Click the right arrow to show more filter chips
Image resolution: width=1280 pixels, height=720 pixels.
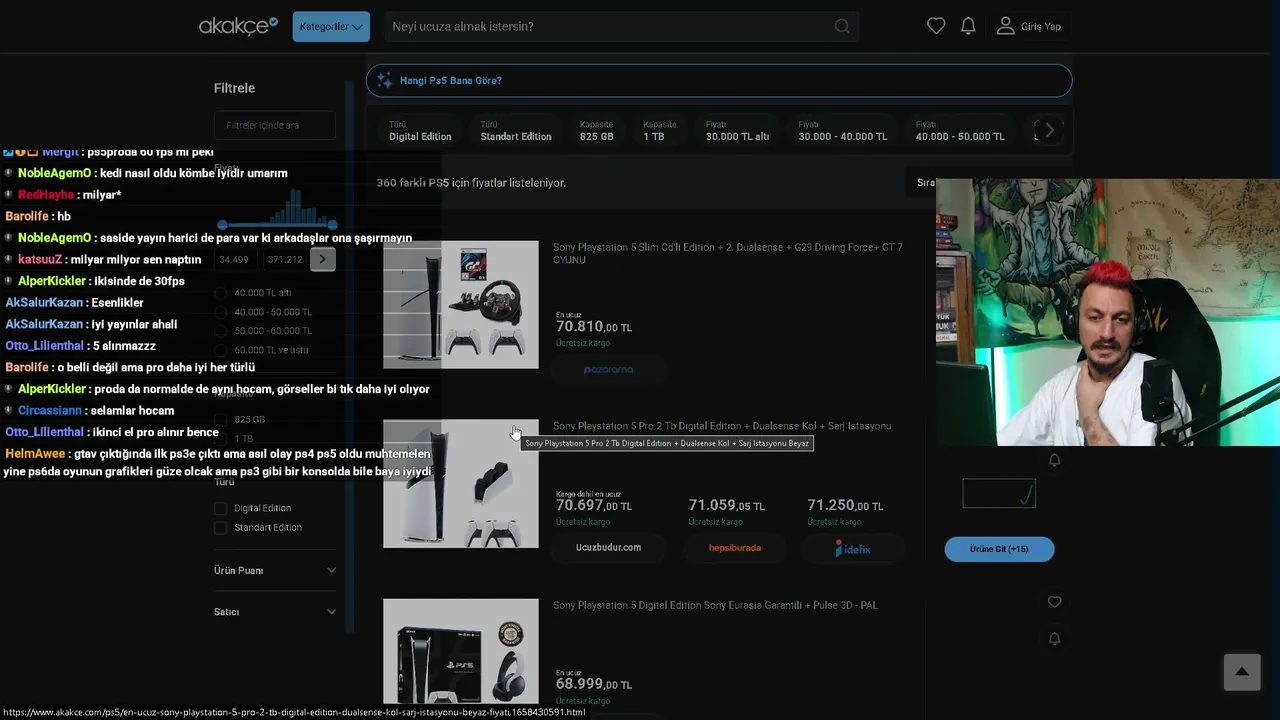click(1049, 130)
